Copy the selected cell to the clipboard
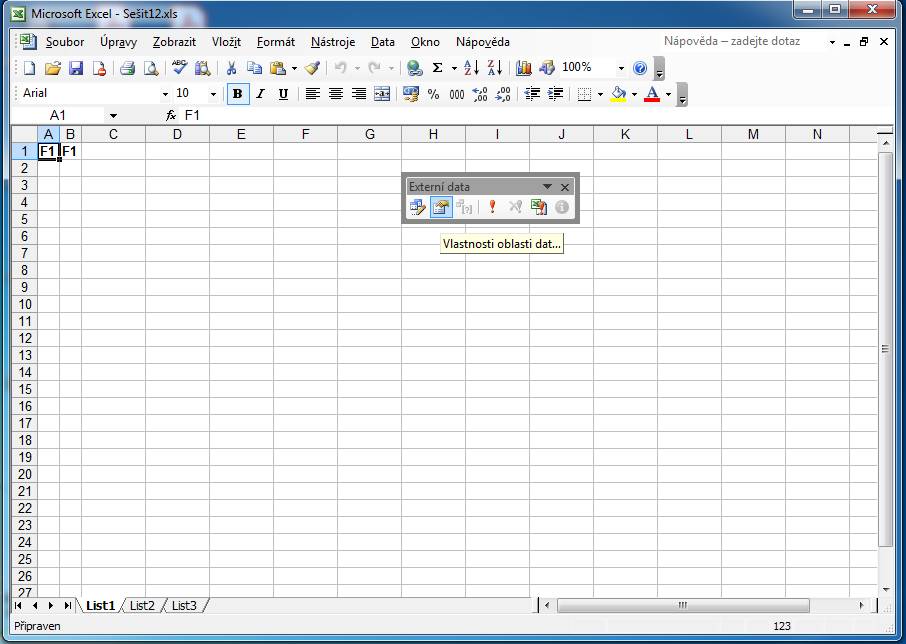This screenshot has height=644, width=906. point(254,68)
